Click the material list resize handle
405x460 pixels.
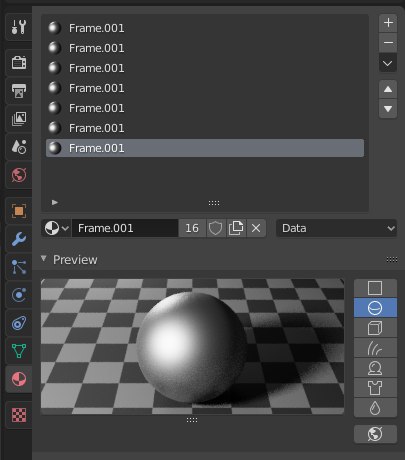point(214,203)
